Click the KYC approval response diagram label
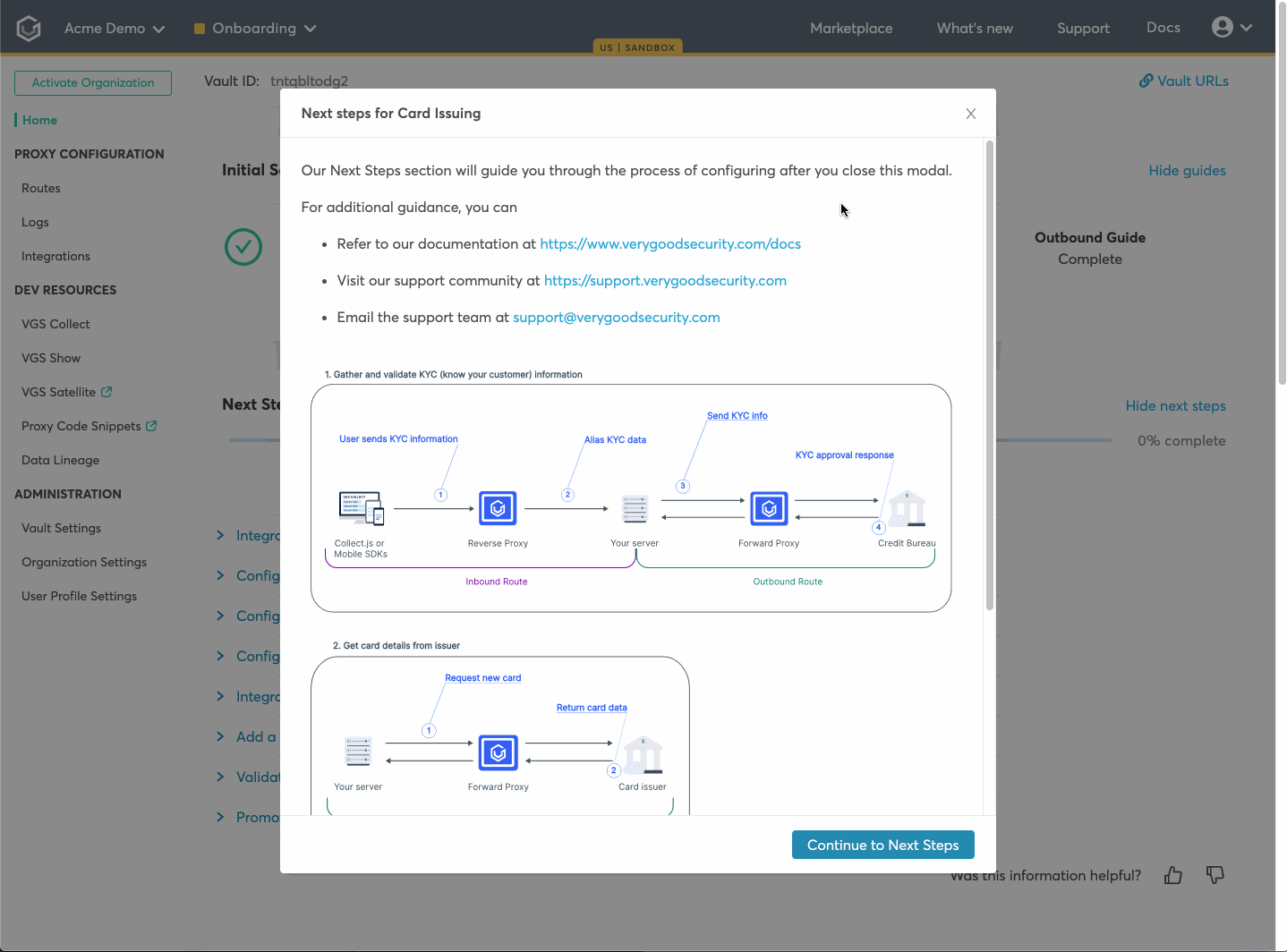The image size is (1287, 952). [x=844, y=455]
